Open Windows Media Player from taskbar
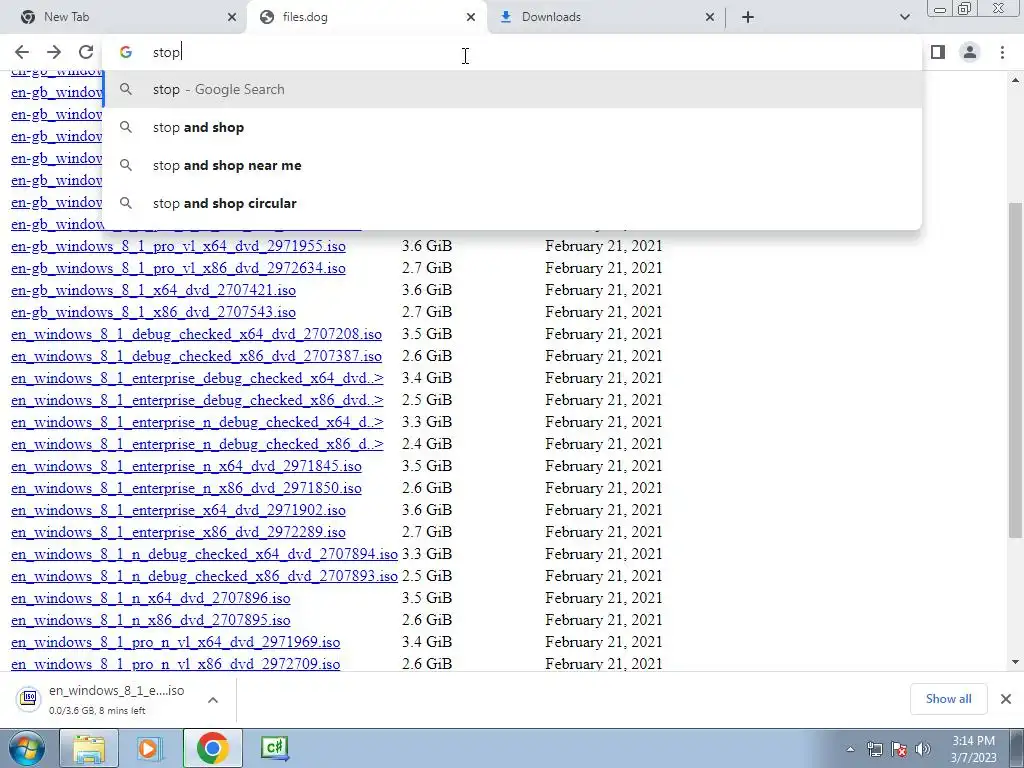The height and width of the screenshot is (768, 1024). point(150,749)
